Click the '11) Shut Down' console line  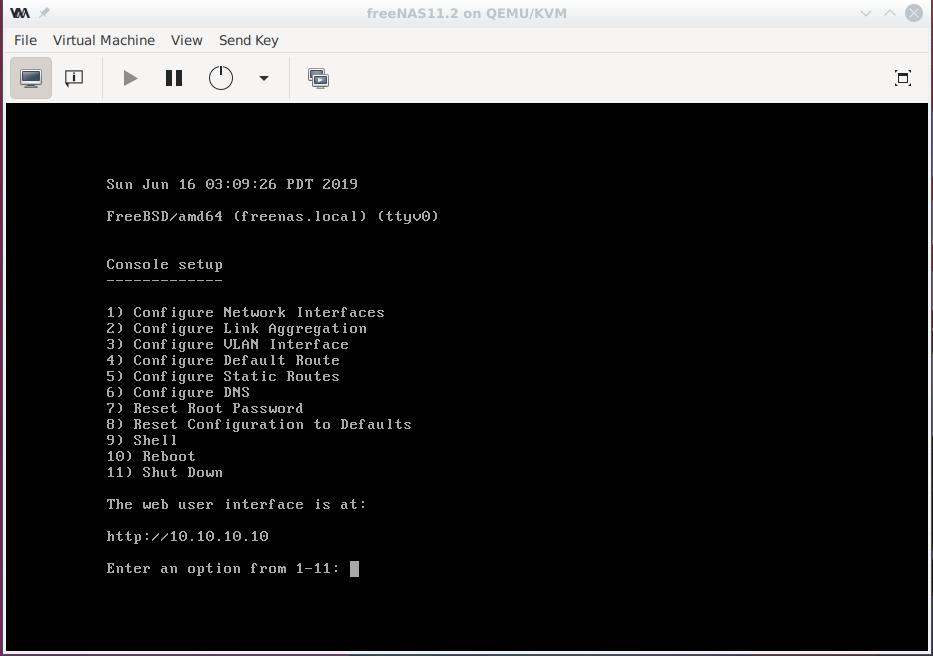[x=164, y=473]
